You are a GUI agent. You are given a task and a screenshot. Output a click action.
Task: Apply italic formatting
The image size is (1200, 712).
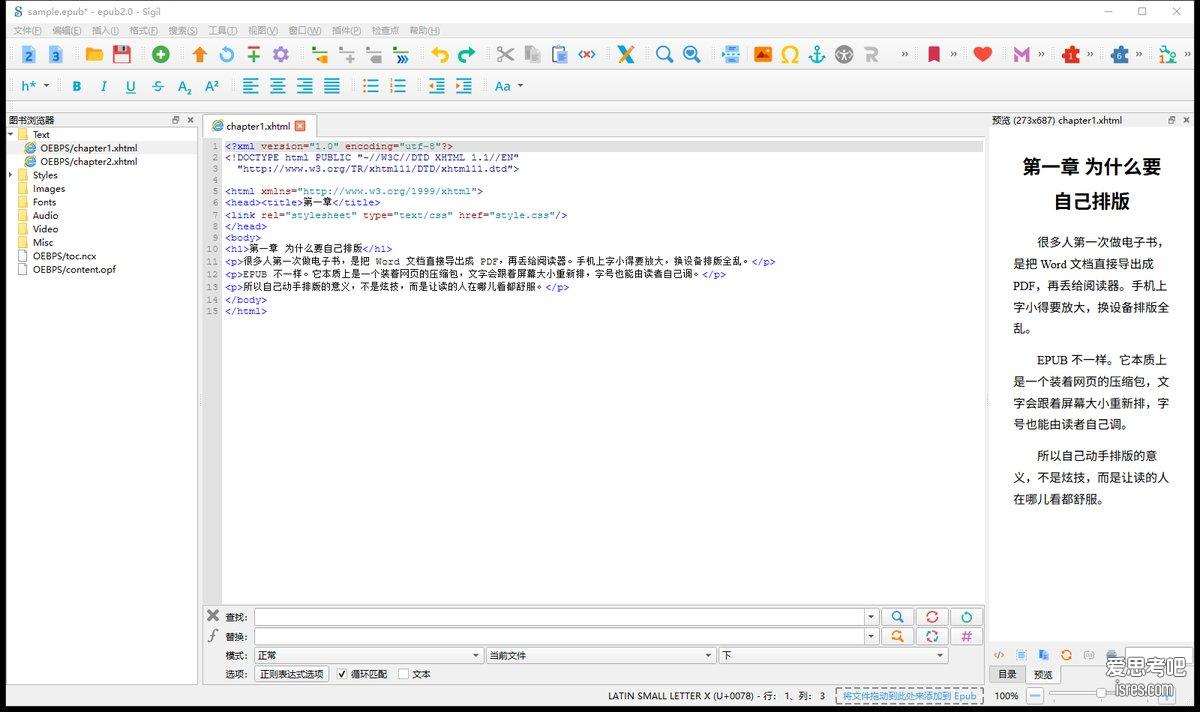click(x=103, y=87)
